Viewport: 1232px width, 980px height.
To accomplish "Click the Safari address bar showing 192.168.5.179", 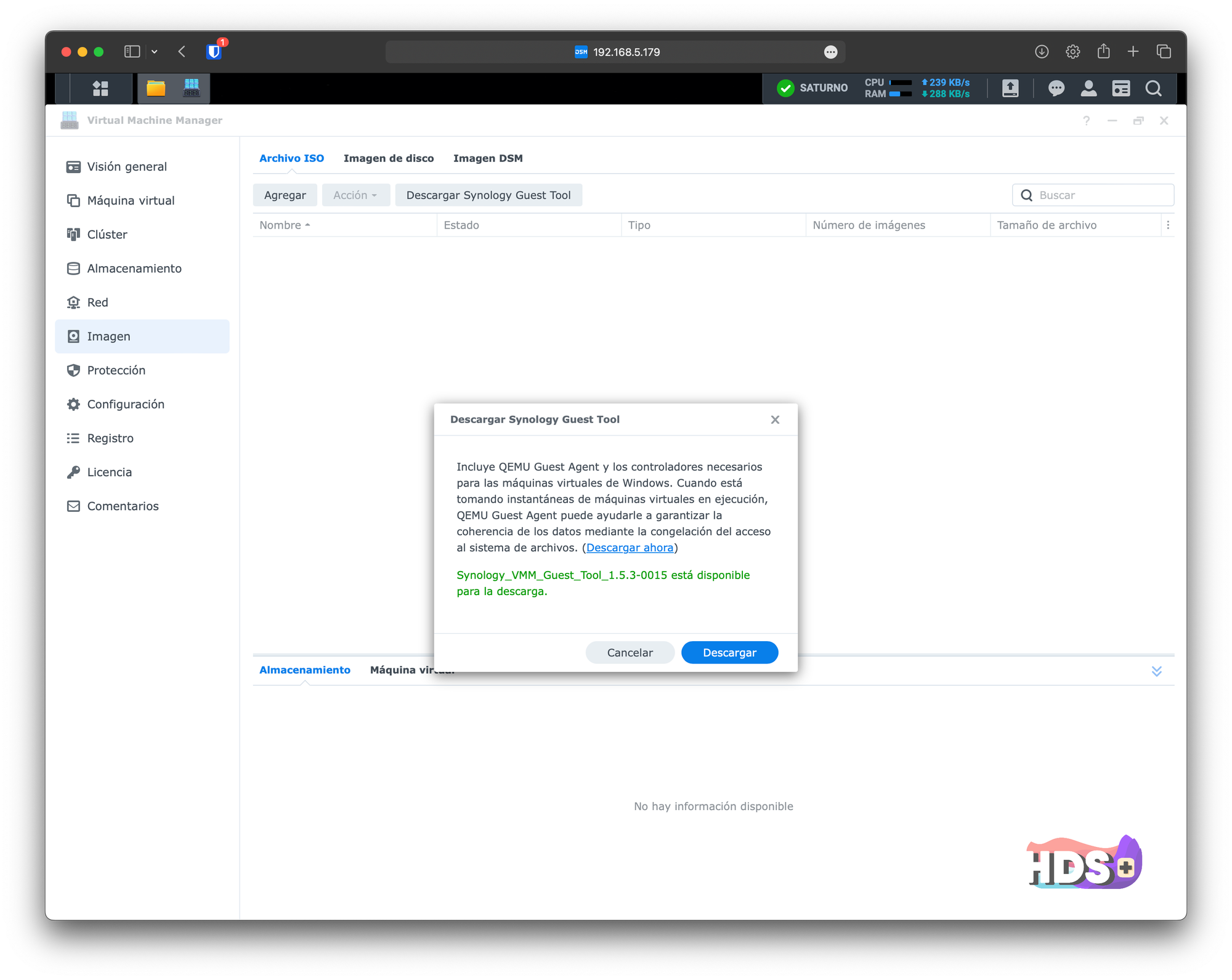I will click(x=615, y=52).
